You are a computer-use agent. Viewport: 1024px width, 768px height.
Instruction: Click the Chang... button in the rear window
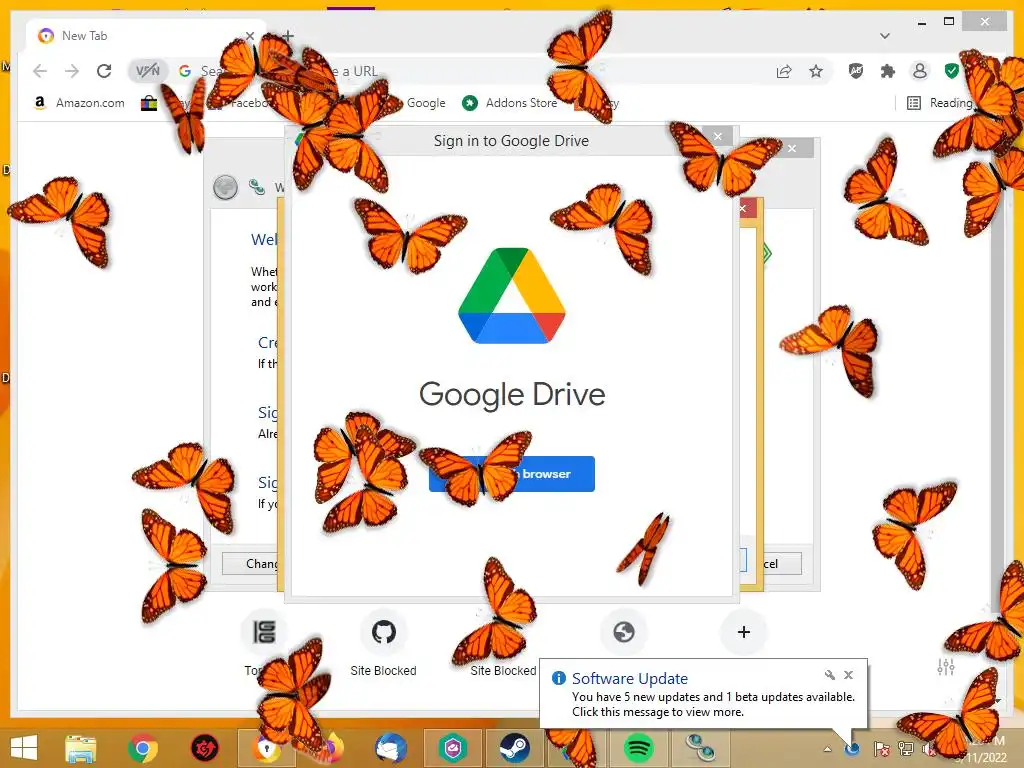click(251, 564)
